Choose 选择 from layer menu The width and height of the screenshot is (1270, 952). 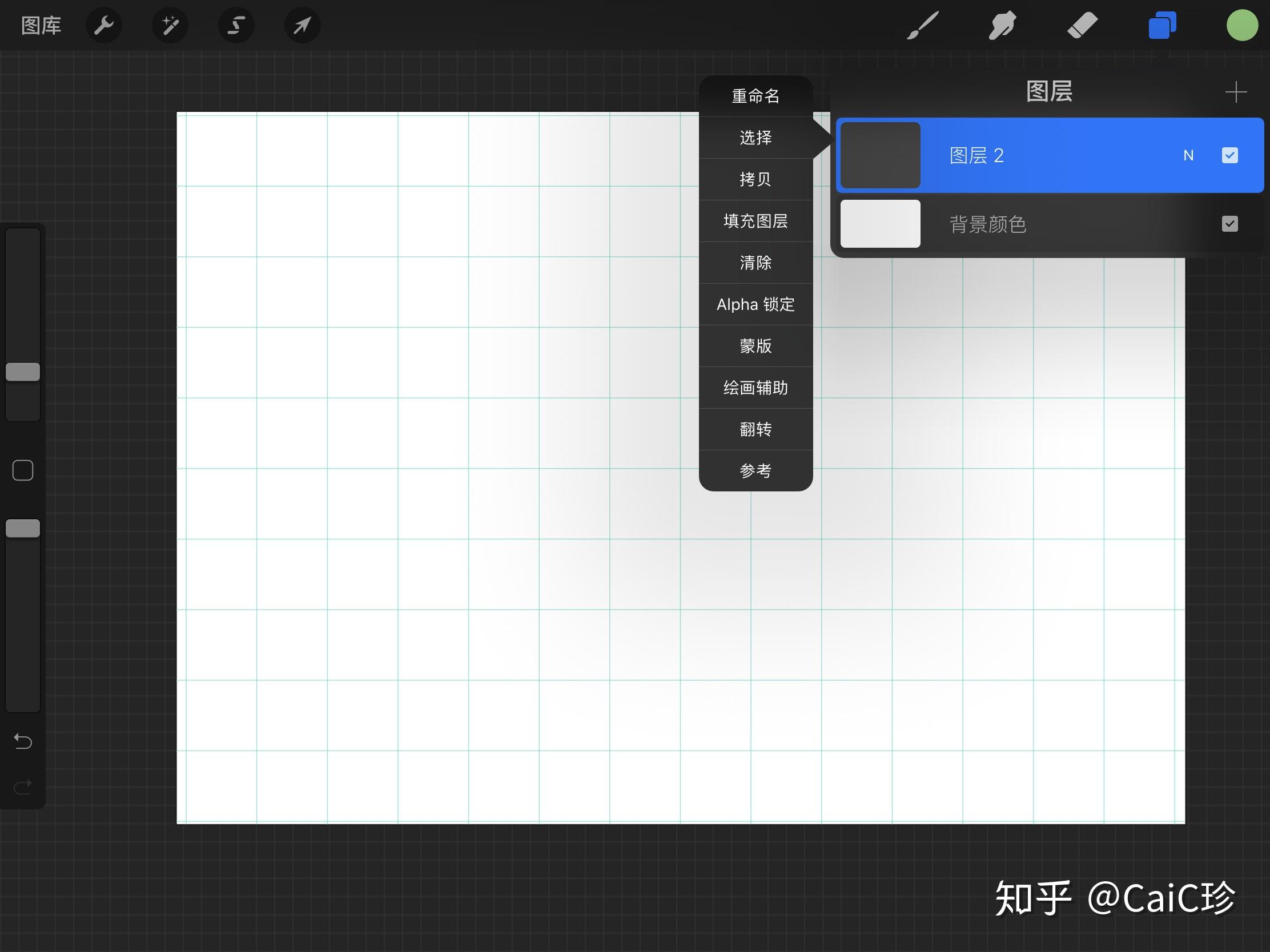[x=755, y=138]
